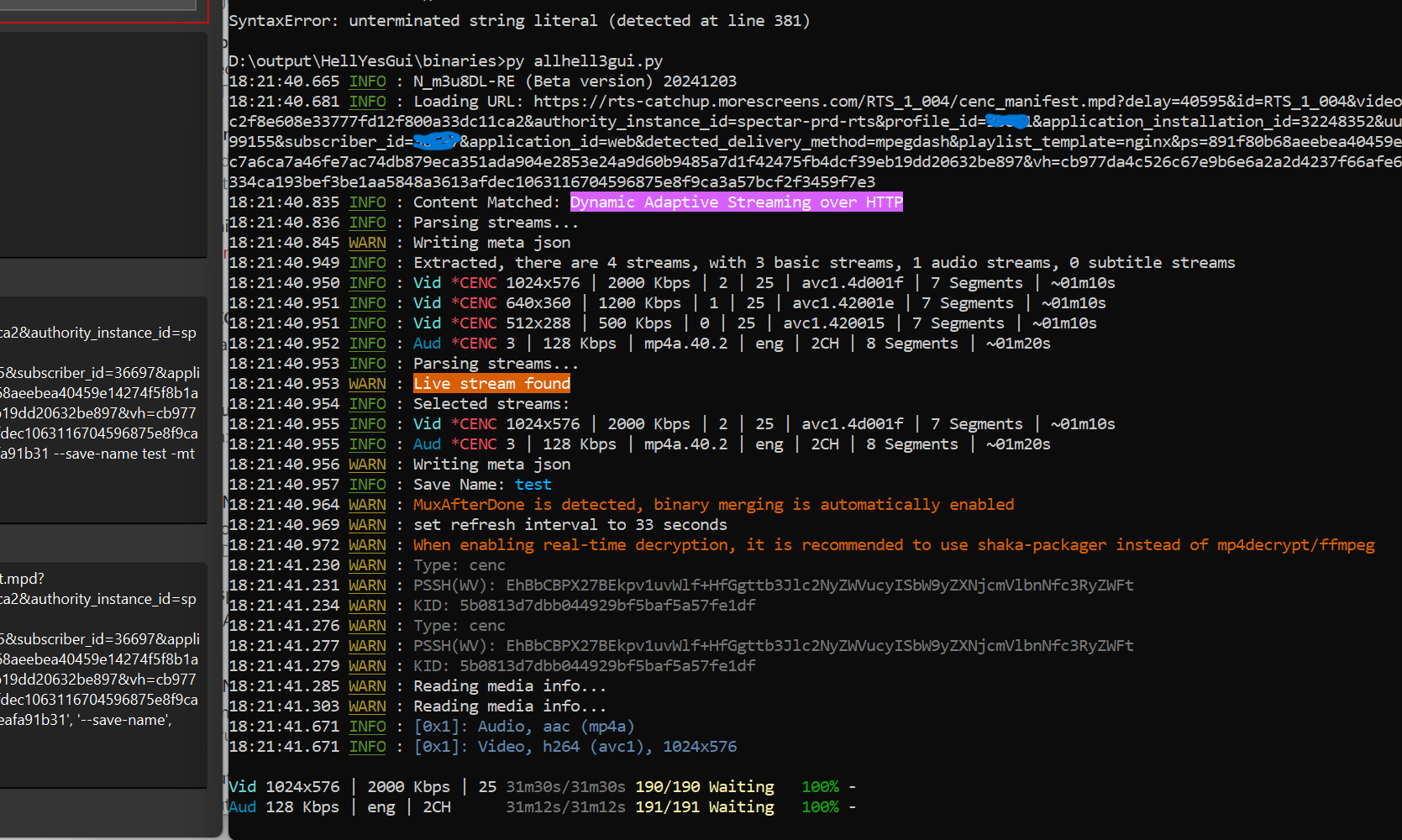The width and height of the screenshot is (1402, 840).
Task: Click the "[0x1]: Video, h264" media info line
Action: pyautogui.click(x=575, y=747)
